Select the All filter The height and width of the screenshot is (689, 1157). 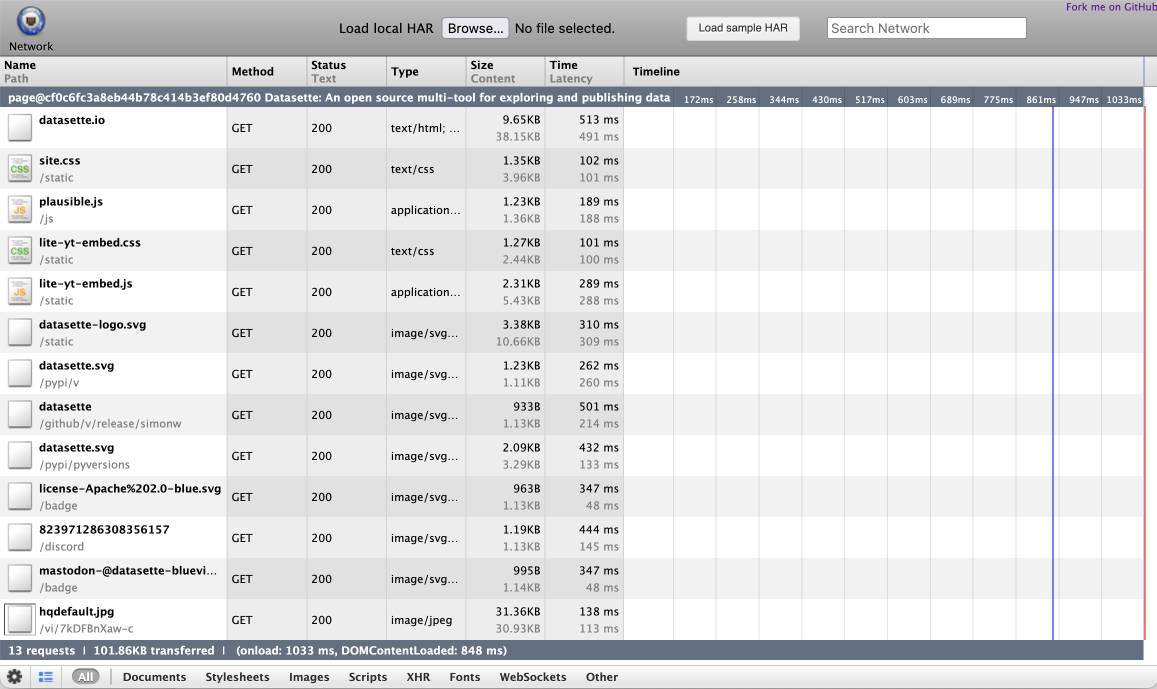[86, 676]
